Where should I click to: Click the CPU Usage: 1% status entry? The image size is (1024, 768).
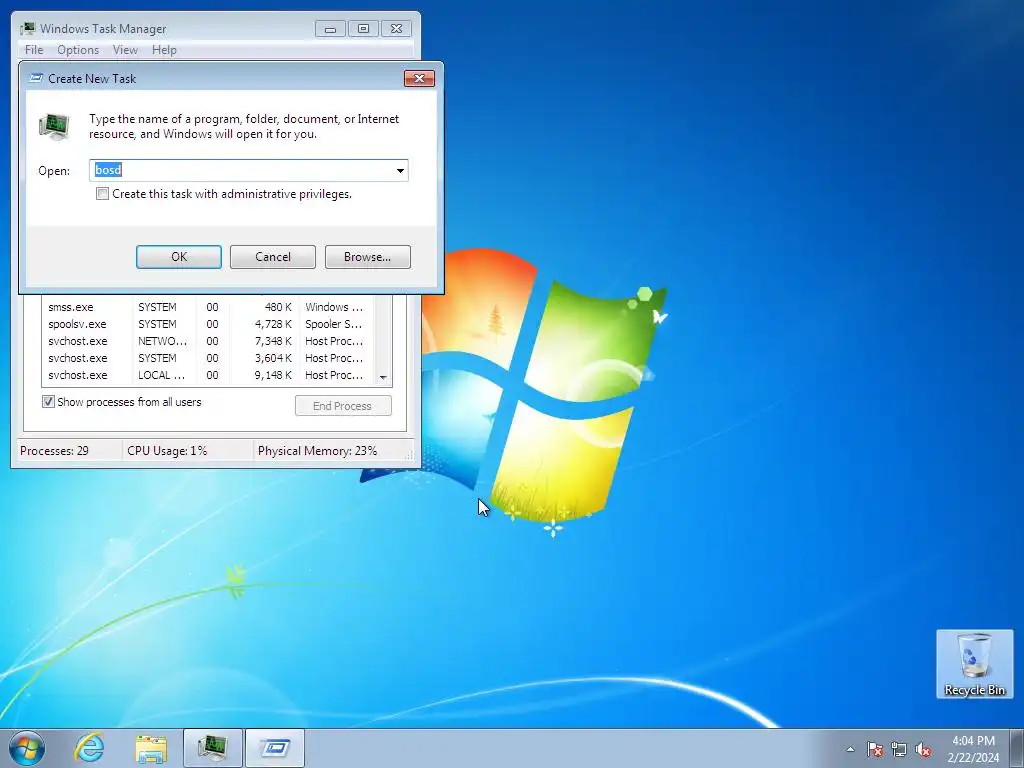pyautogui.click(x=167, y=451)
